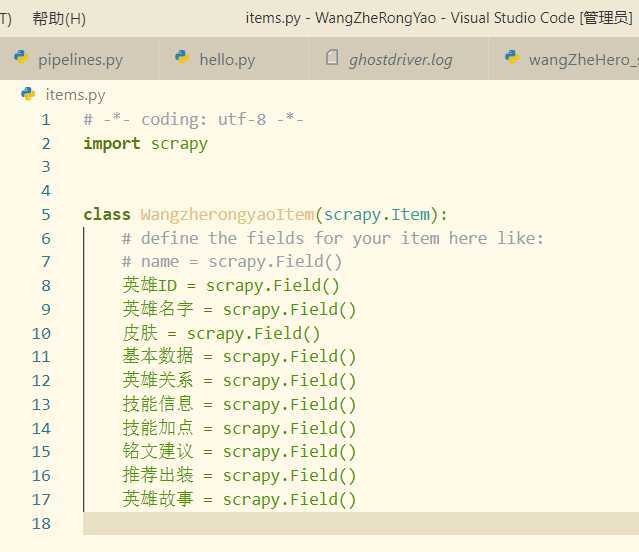Click the WangzherongyaoItem class name

(227, 215)
